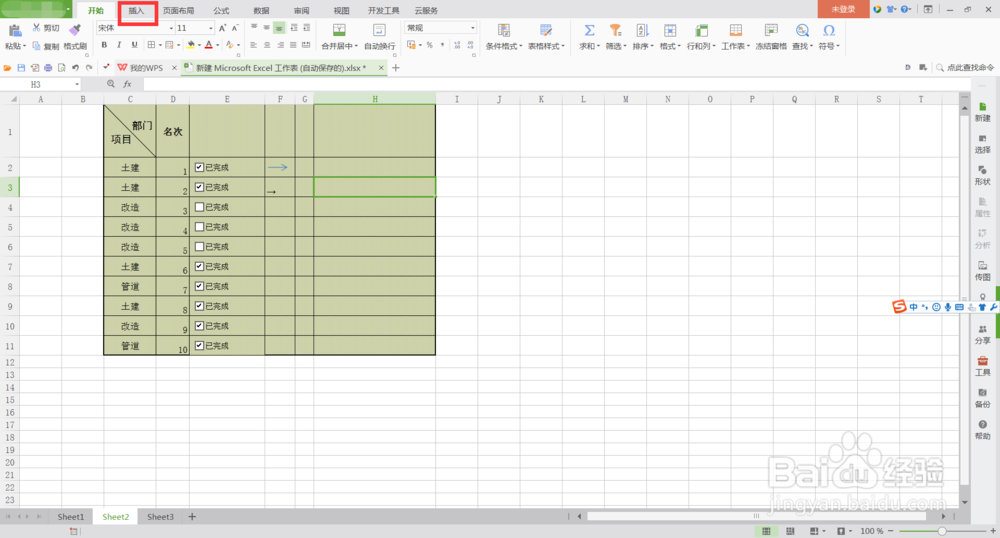Toggle italic formatting
This screenshot has height=538, width=1000.
(x=119, y=45)
